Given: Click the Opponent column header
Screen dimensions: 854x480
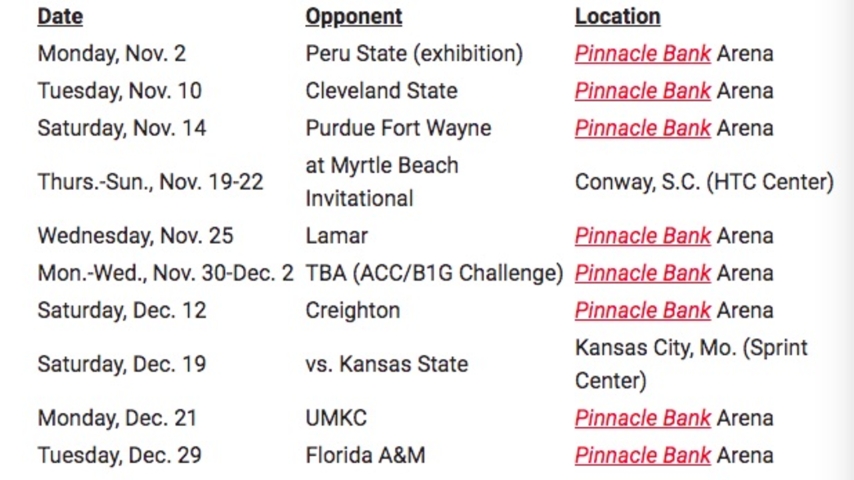Looking at the screenshot, I should click(353, 16).
